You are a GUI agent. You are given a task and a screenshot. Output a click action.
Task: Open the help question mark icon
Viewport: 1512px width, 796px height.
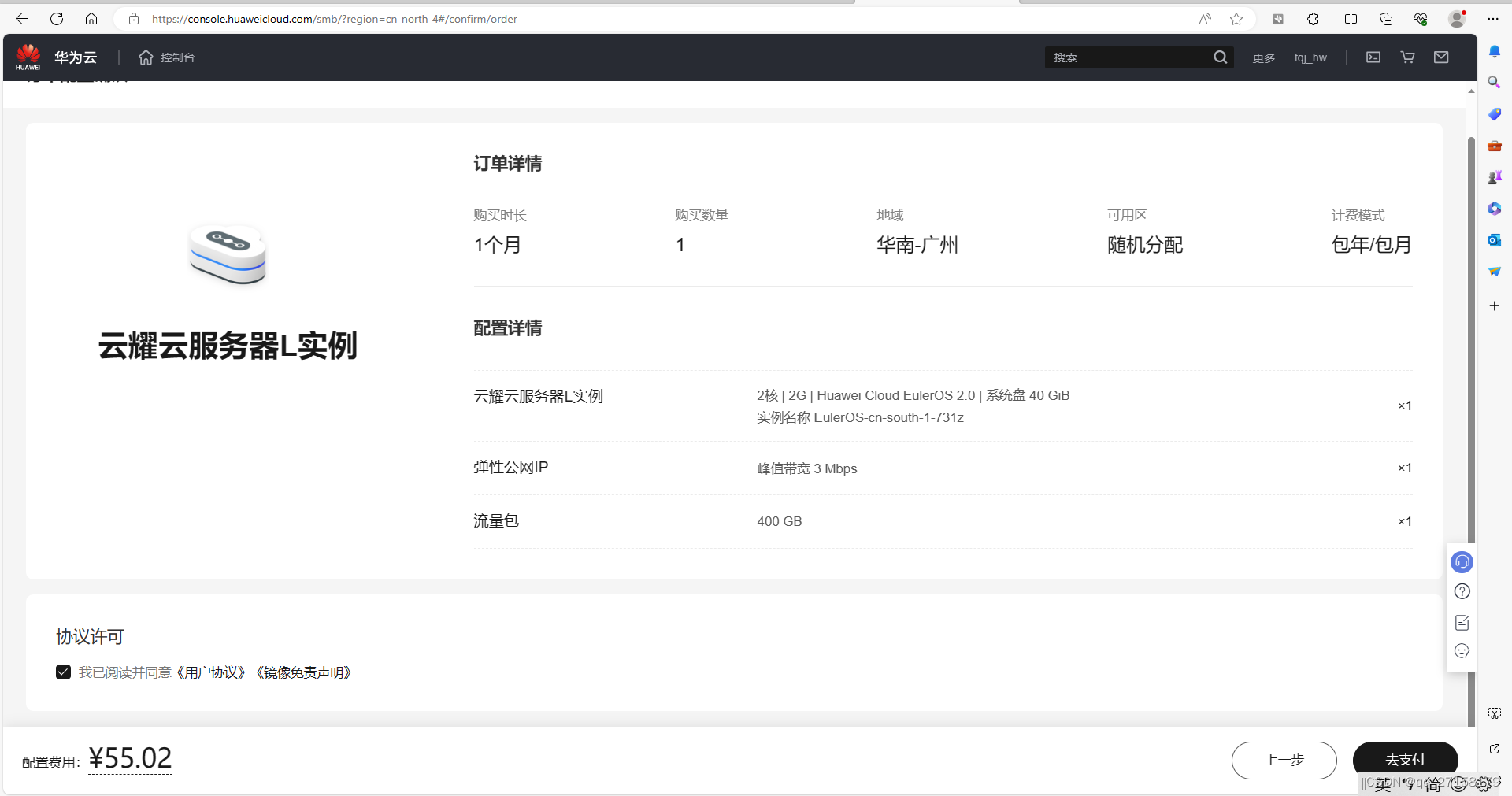1462,591
